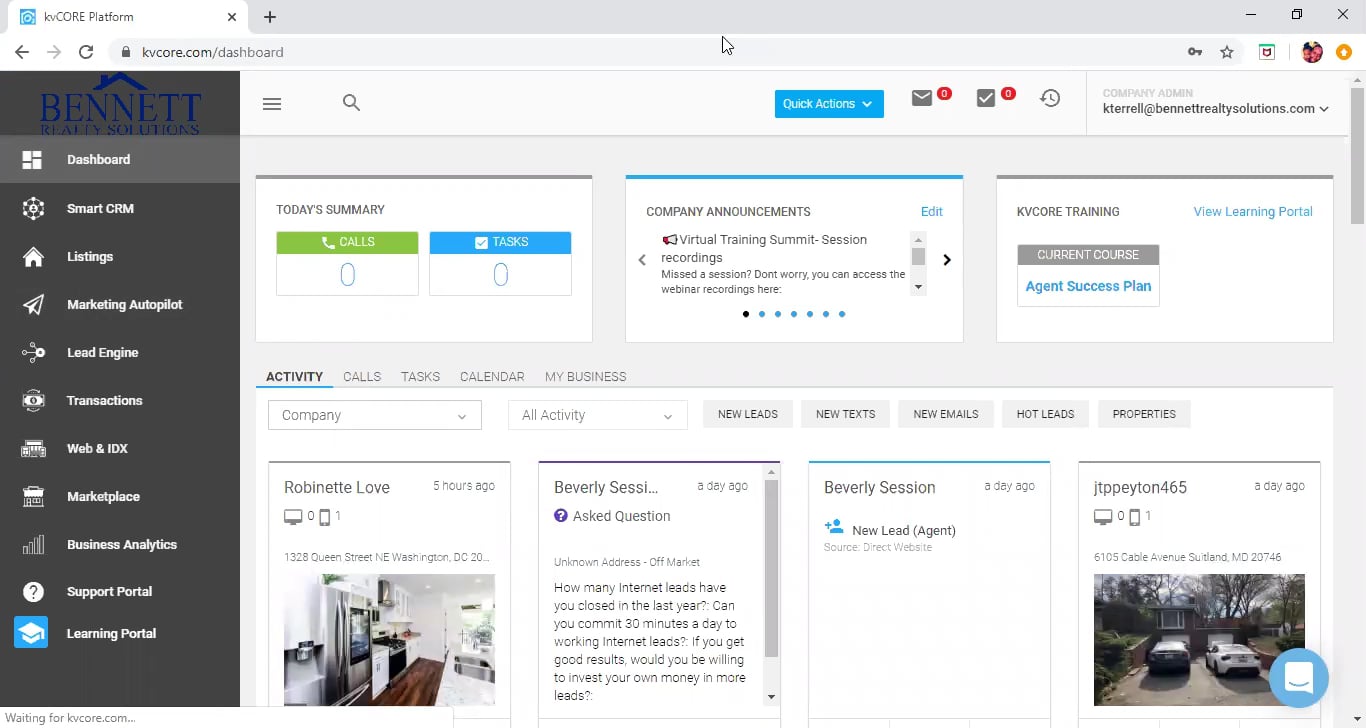Viewport: 1366px width, 728px height.
Task: Open the Dashboard sidebar icon
Action: click(x=32, y=160)
